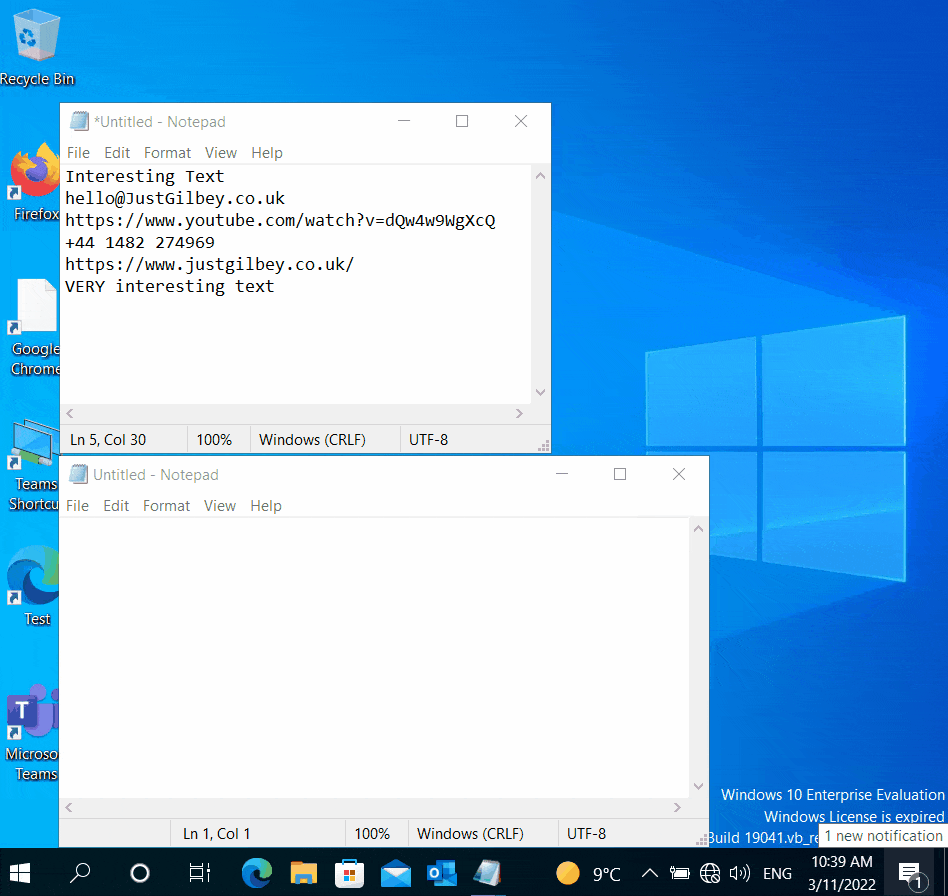This screenshot has width=948, height=896.
Task: Click scroll left arrow in upper Notepad
Action: (x=70, y=414)
